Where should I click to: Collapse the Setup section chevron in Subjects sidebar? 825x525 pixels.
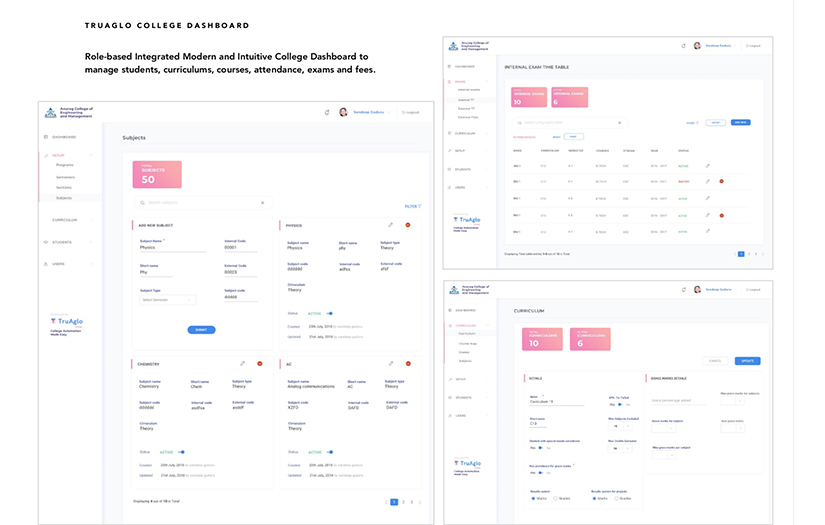point(91,155)
